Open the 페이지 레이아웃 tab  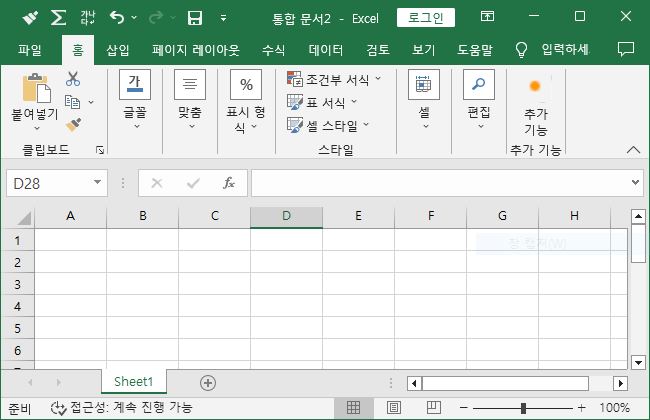(x=196, y=50)
